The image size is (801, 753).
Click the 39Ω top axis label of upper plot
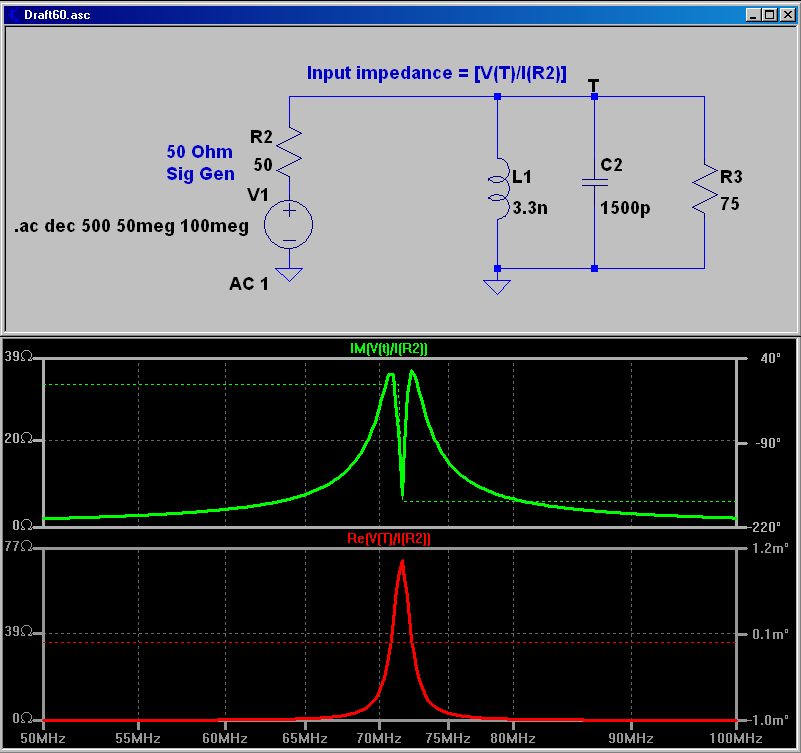(x=18, y=356)
